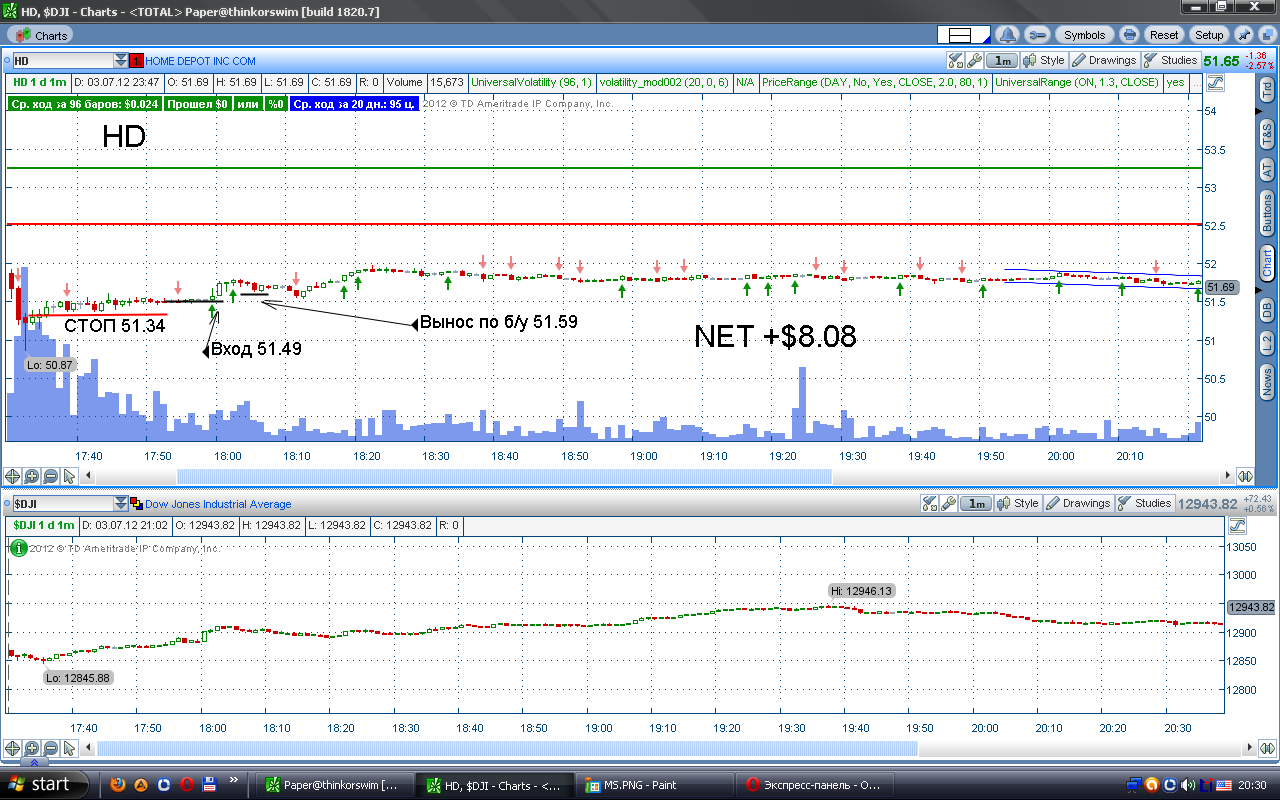Click the Setup button
This screenshot has height=800, width=1280.
[x=1209, y=35]
